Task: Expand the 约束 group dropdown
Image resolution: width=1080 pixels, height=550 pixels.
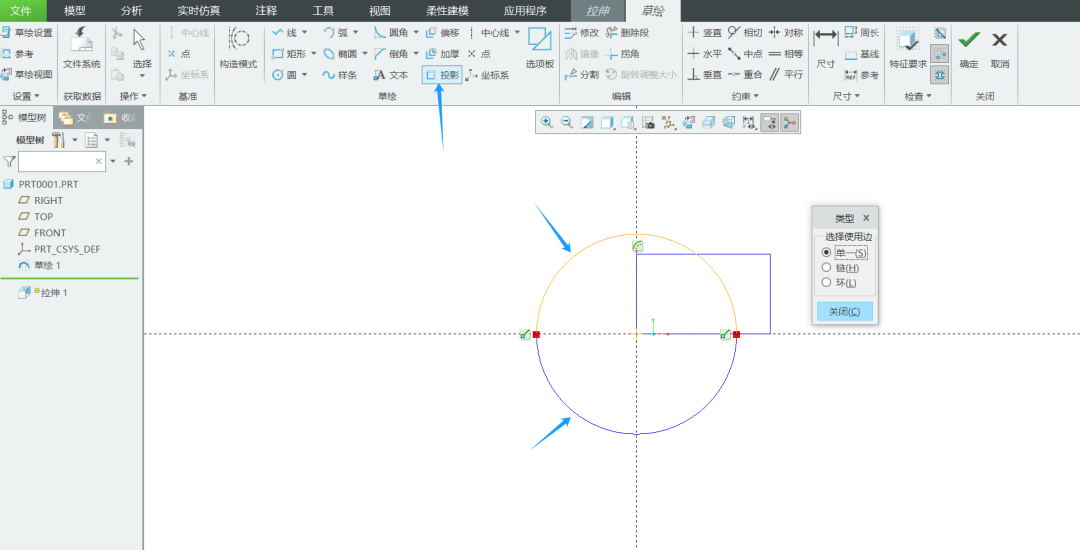Action: coord(756,96)
